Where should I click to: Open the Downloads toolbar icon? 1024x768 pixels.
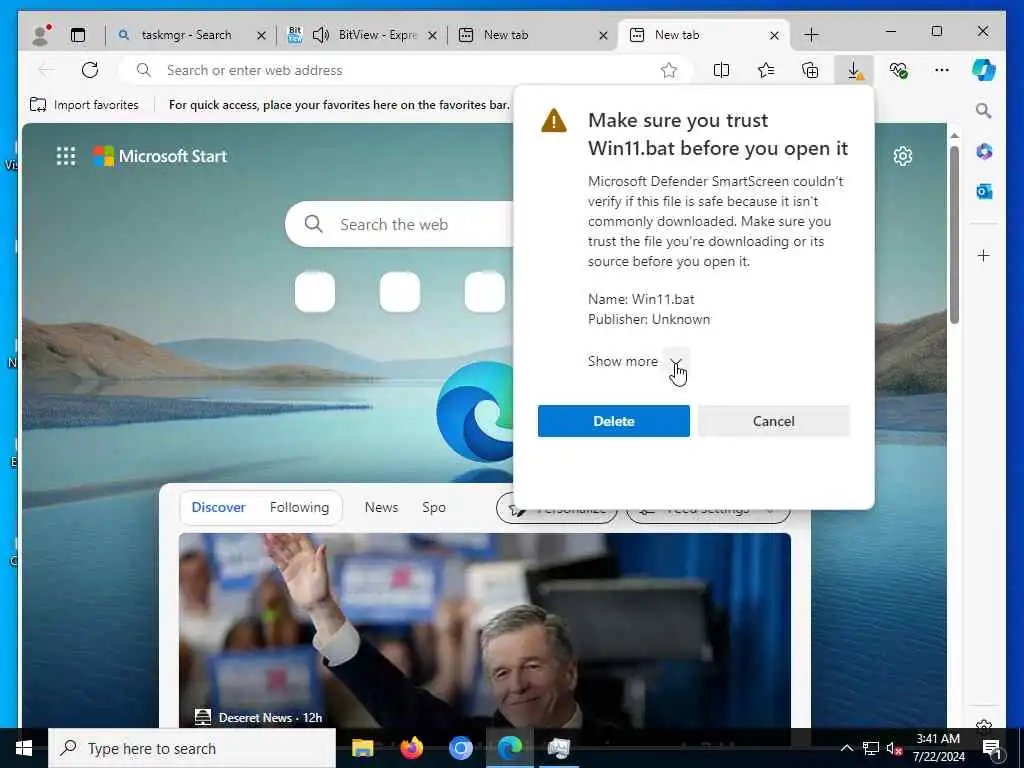point(854,70)
